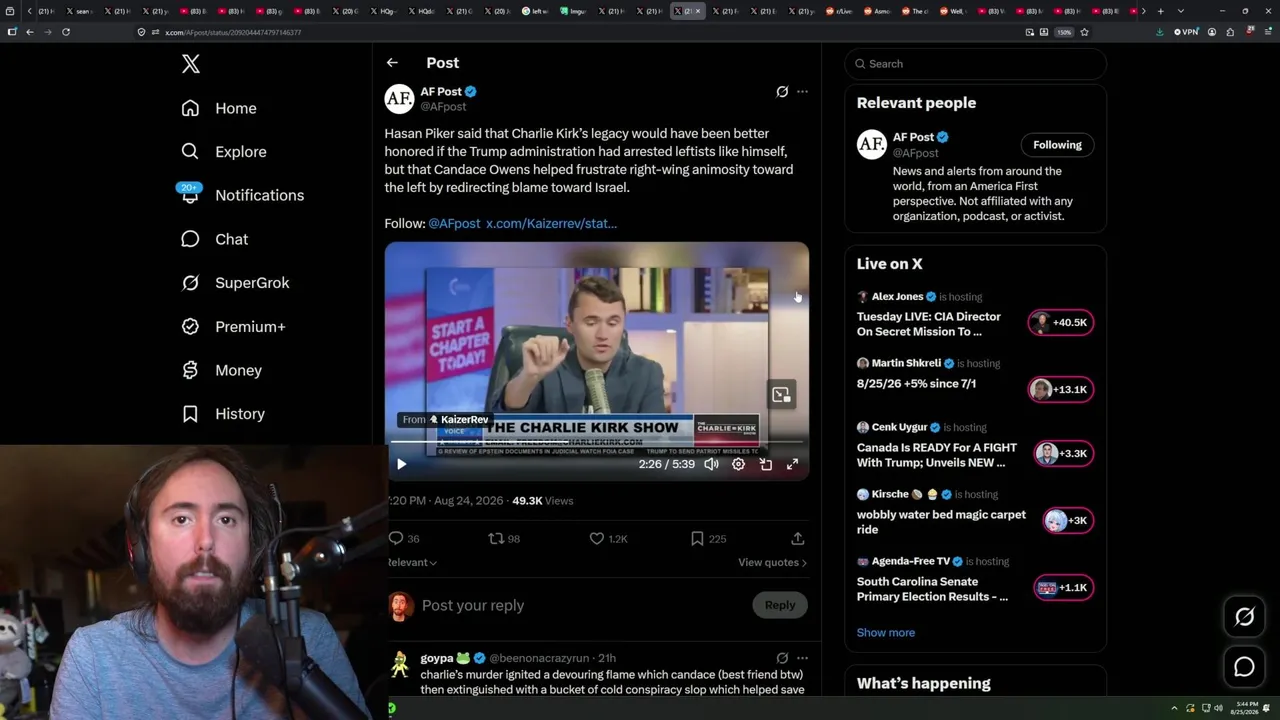Click the History bookmark icon in sidebar

[190, 414]
